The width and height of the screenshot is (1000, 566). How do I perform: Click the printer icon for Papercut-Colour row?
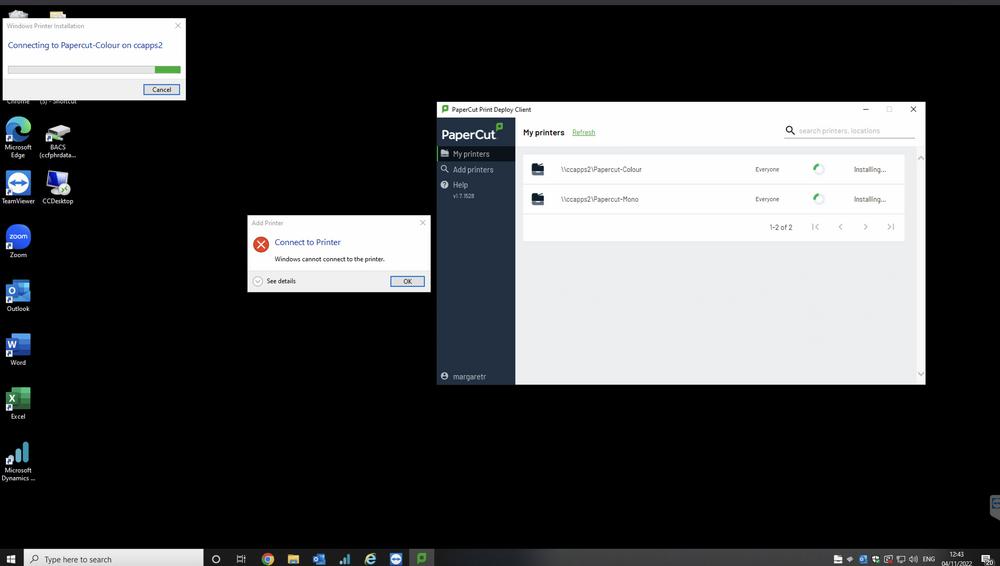click(538, 169)
